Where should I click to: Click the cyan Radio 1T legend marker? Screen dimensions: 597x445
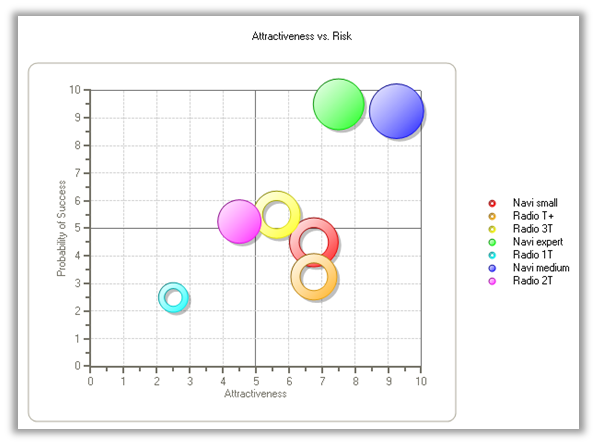(492, 255)
